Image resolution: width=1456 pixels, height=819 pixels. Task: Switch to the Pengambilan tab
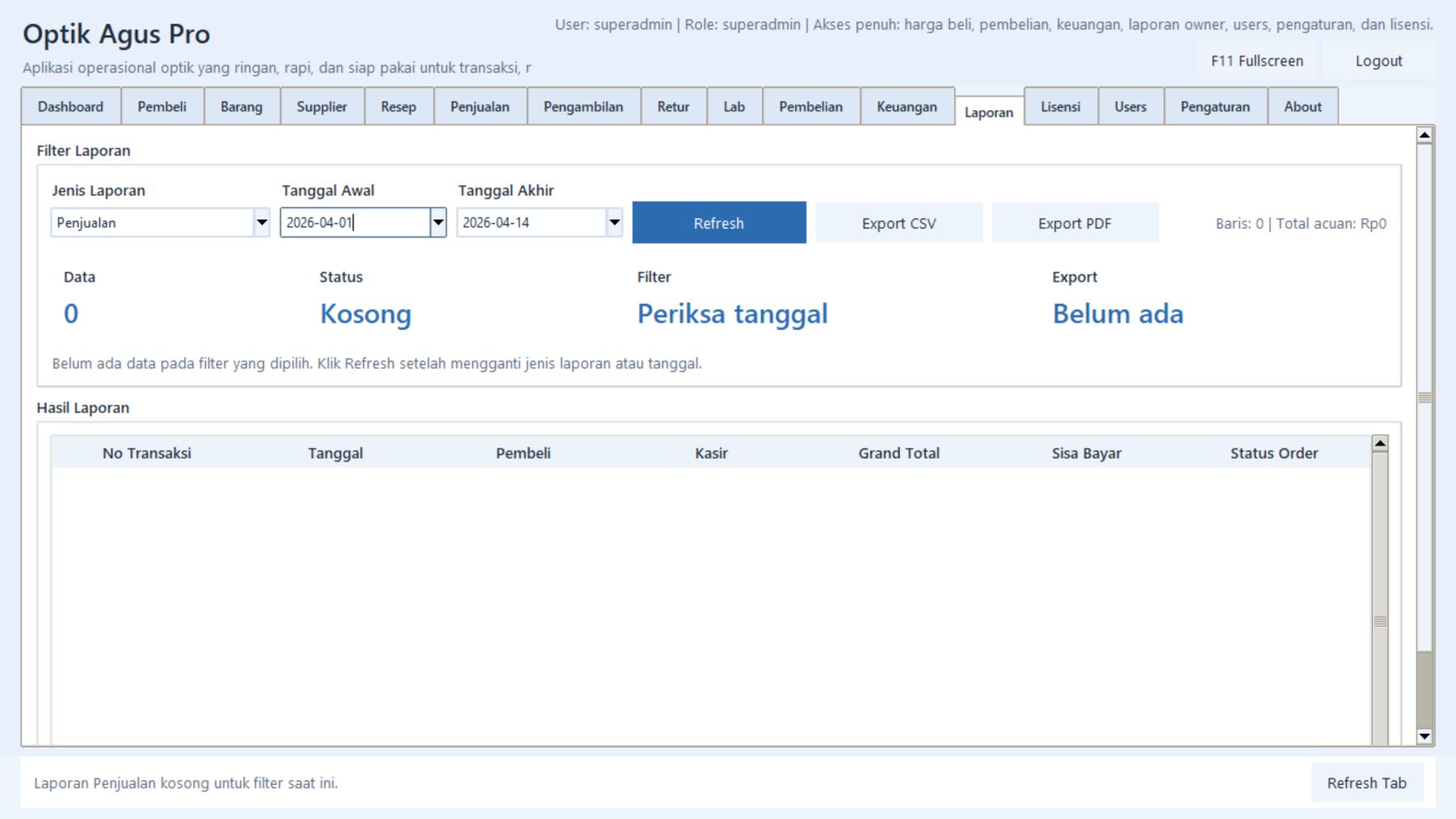[584, 106]
